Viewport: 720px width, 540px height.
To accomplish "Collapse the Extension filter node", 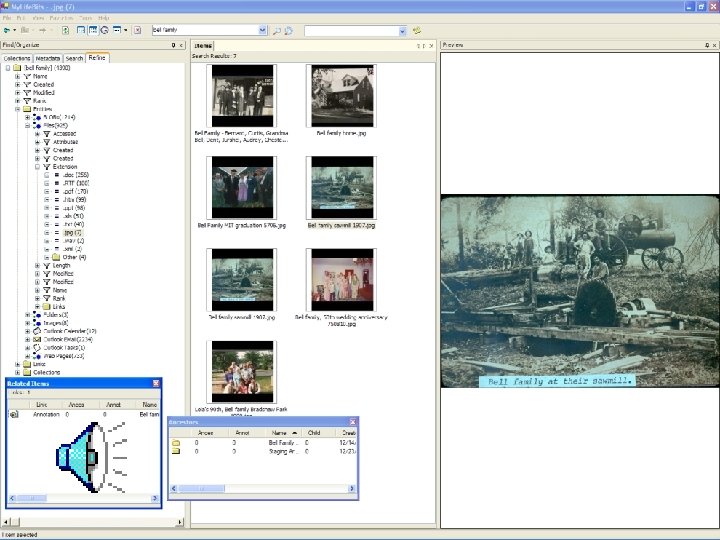I will pos(37,167).
